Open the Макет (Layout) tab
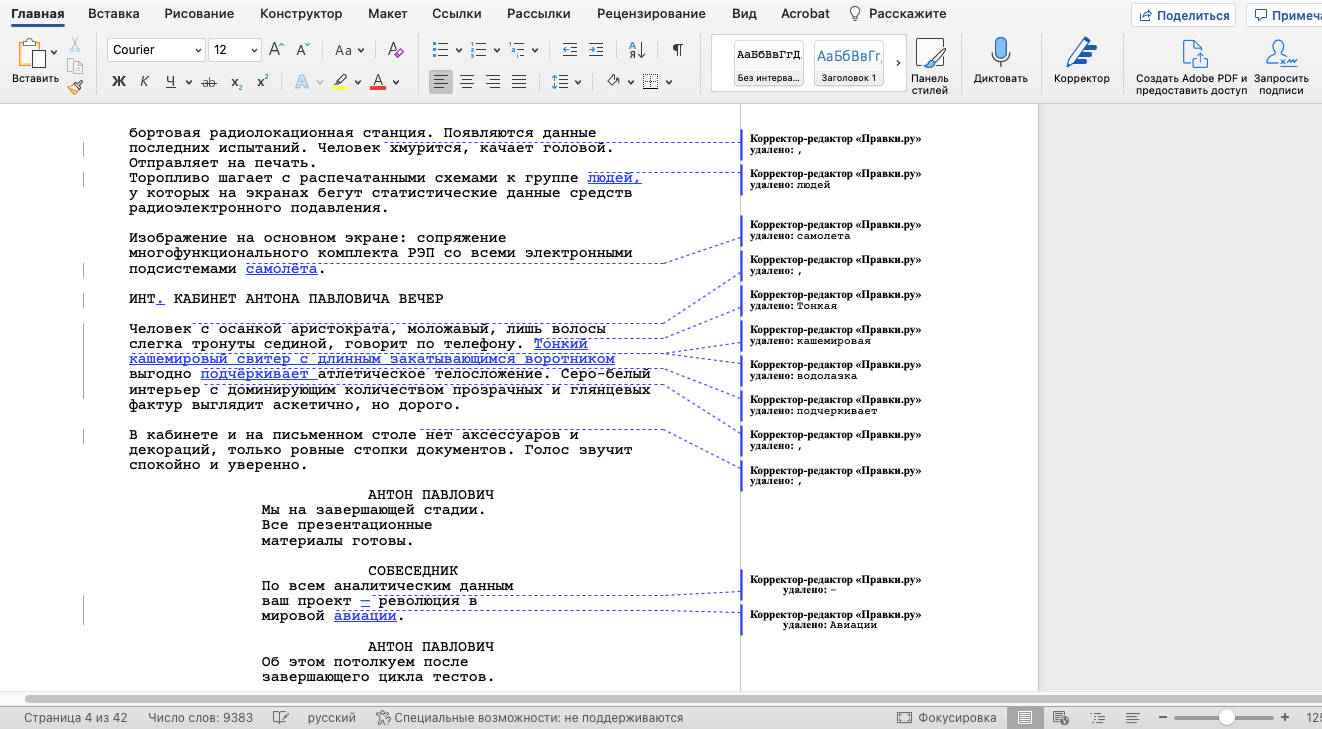 [x=387, y=14]
